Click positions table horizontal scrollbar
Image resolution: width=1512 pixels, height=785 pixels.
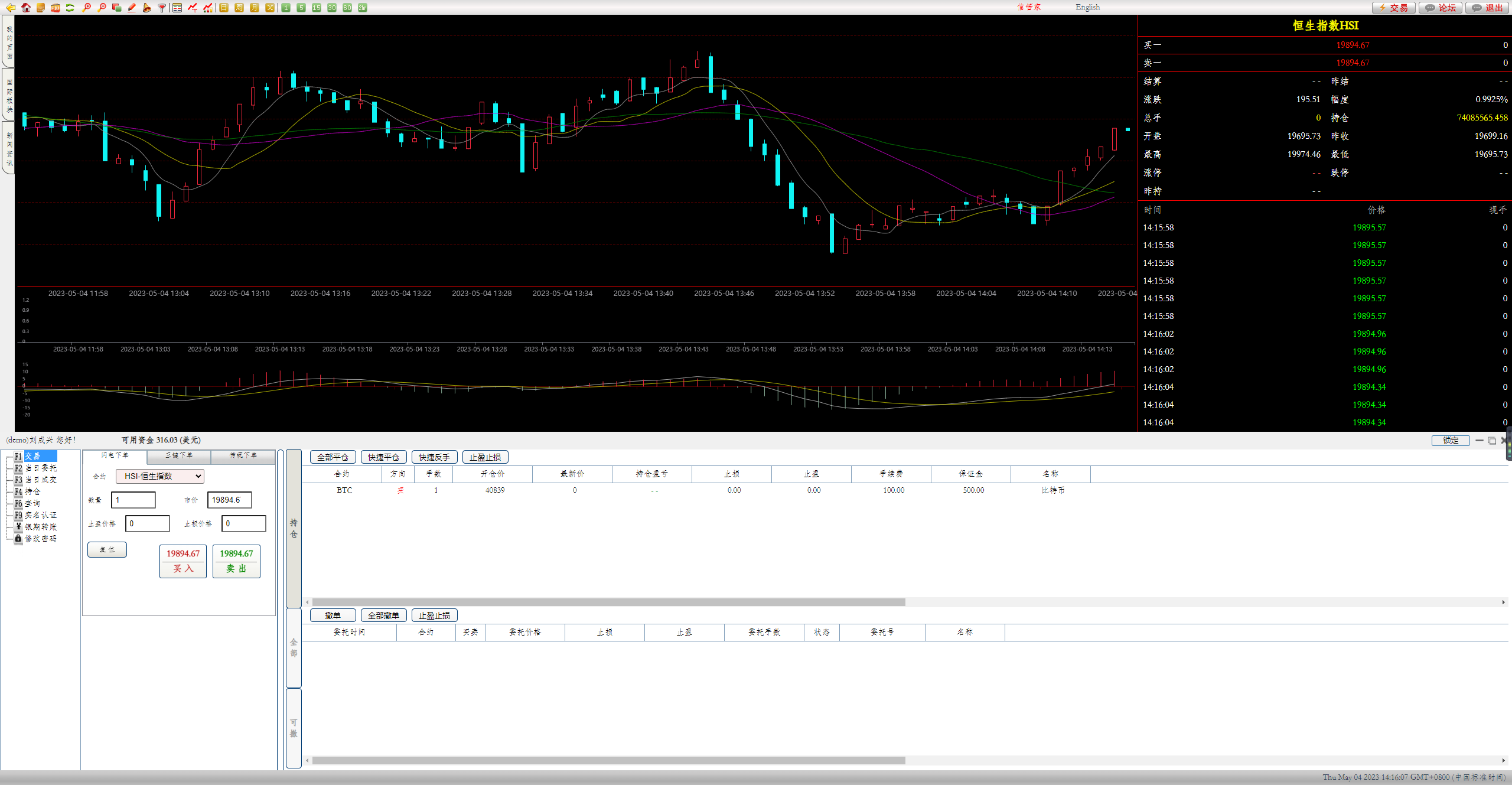(x=608, y=602)
